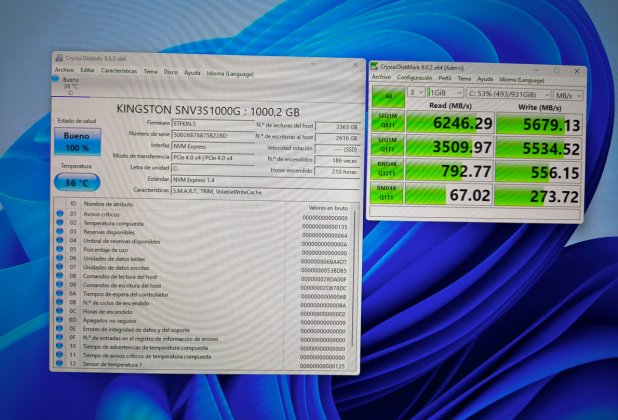Image resolution: width=618 pixels, height=420 pixels.
Task: Select row Comandos de lectura del host
Action: tap(202, 277)
